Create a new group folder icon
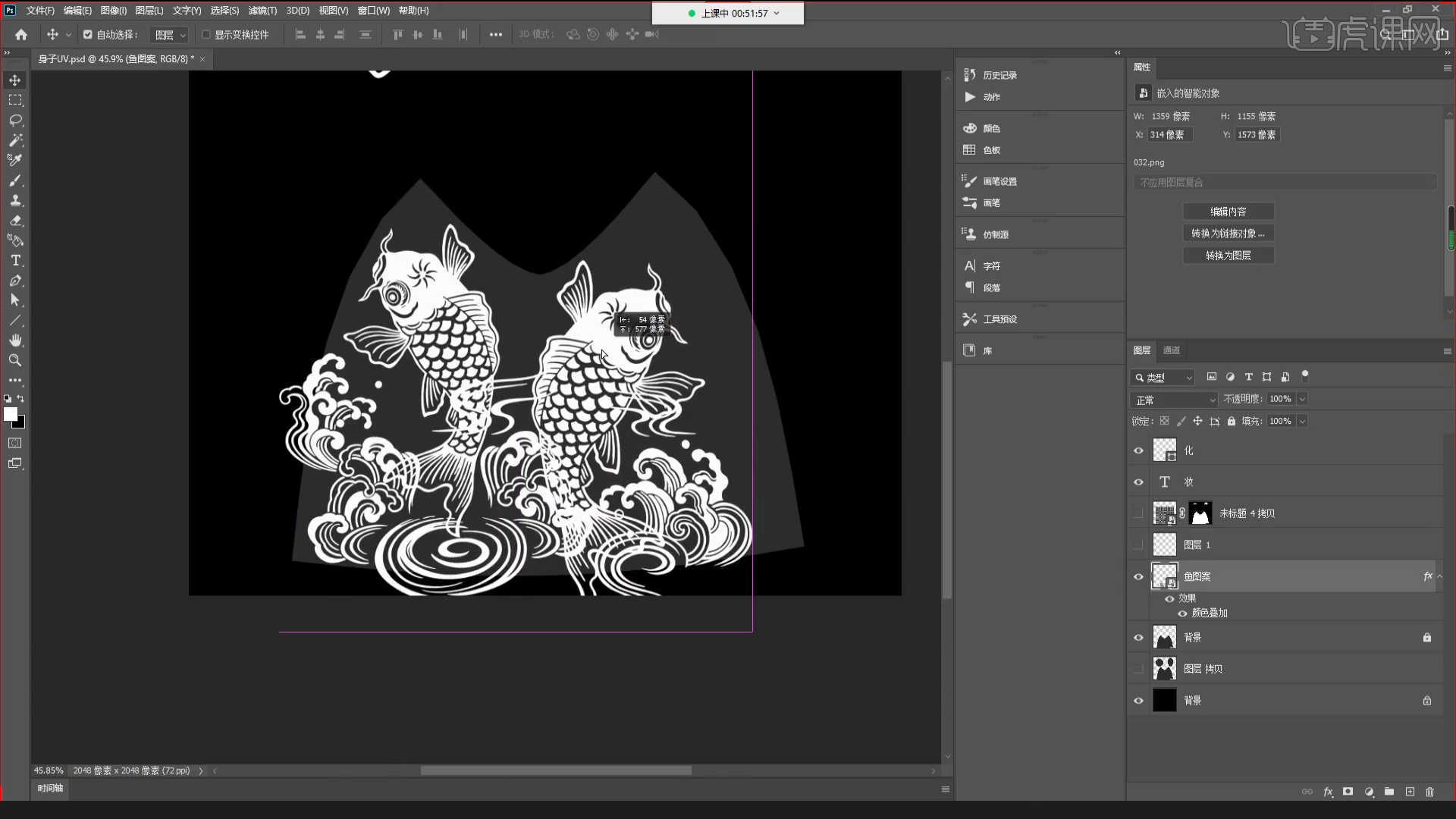 point(1389,792)
